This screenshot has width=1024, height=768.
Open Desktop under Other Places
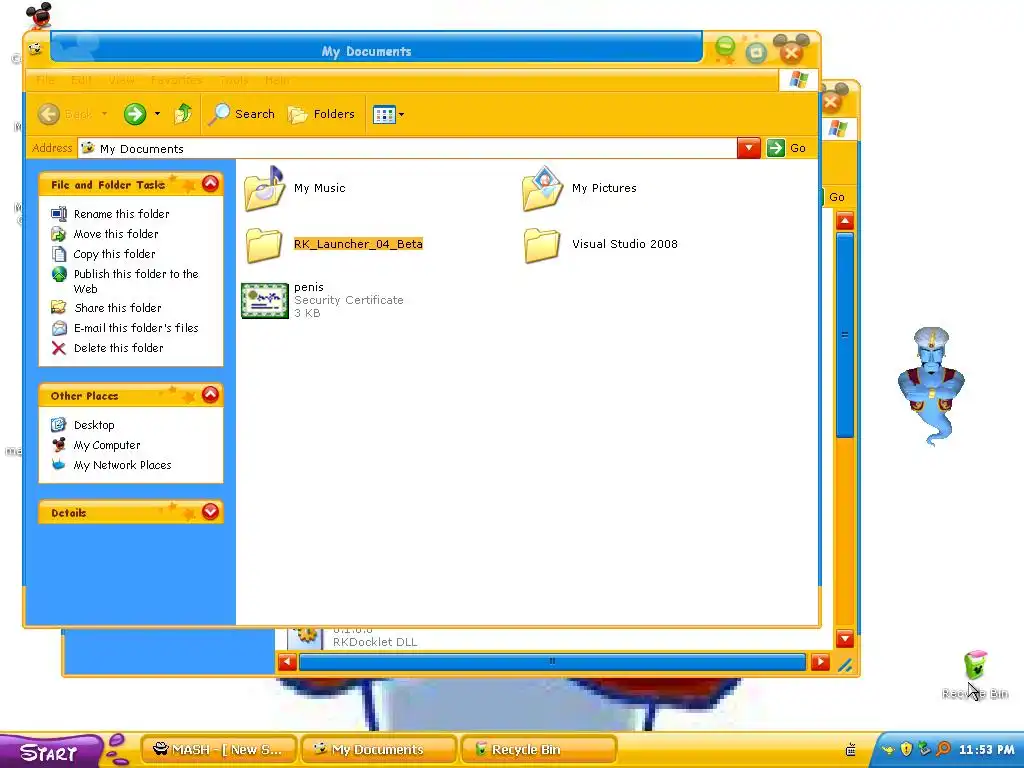click(94, 425)
